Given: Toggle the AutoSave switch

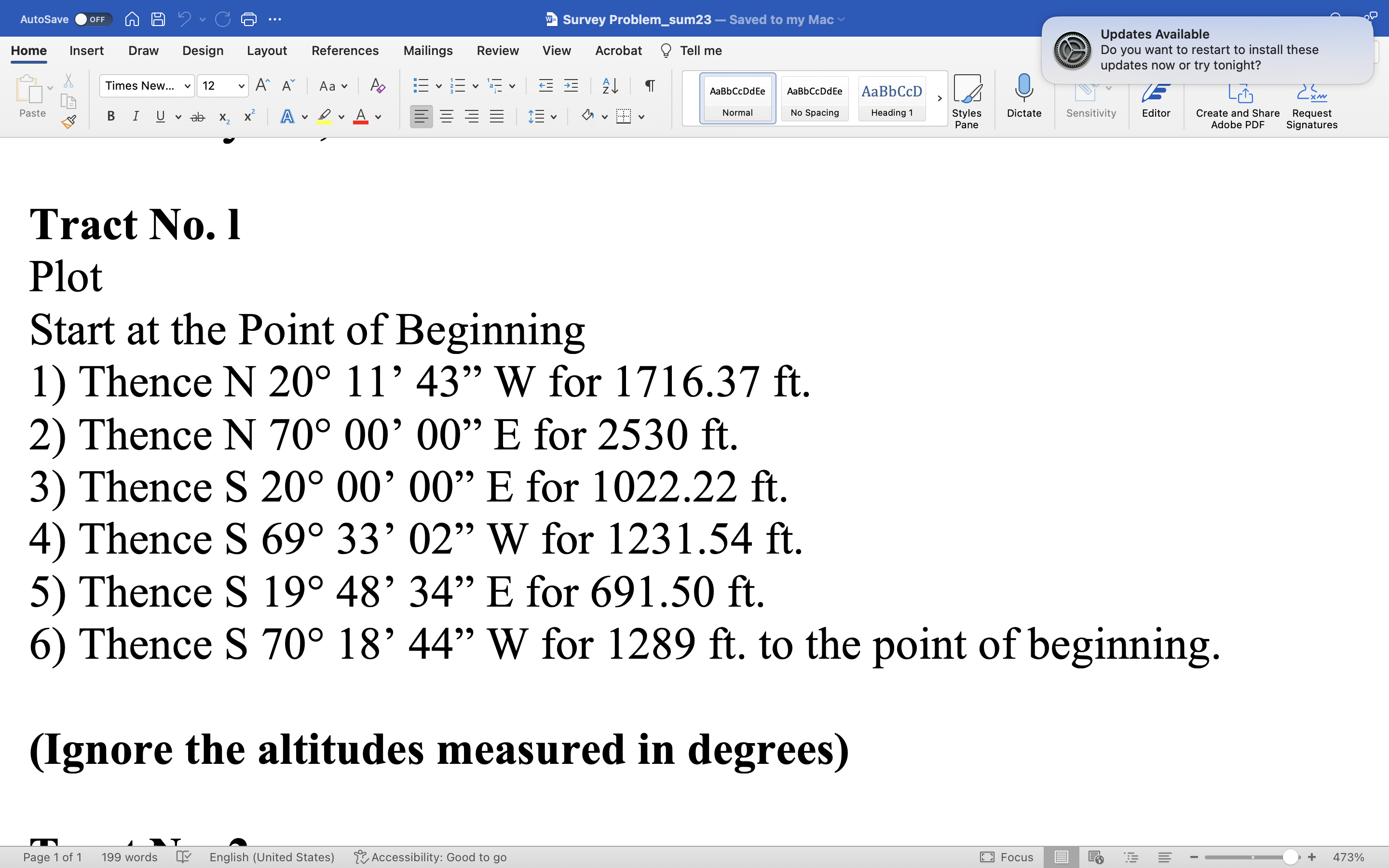Looking at the screenshot, I should pyautogui.click(x=92, y=19).
